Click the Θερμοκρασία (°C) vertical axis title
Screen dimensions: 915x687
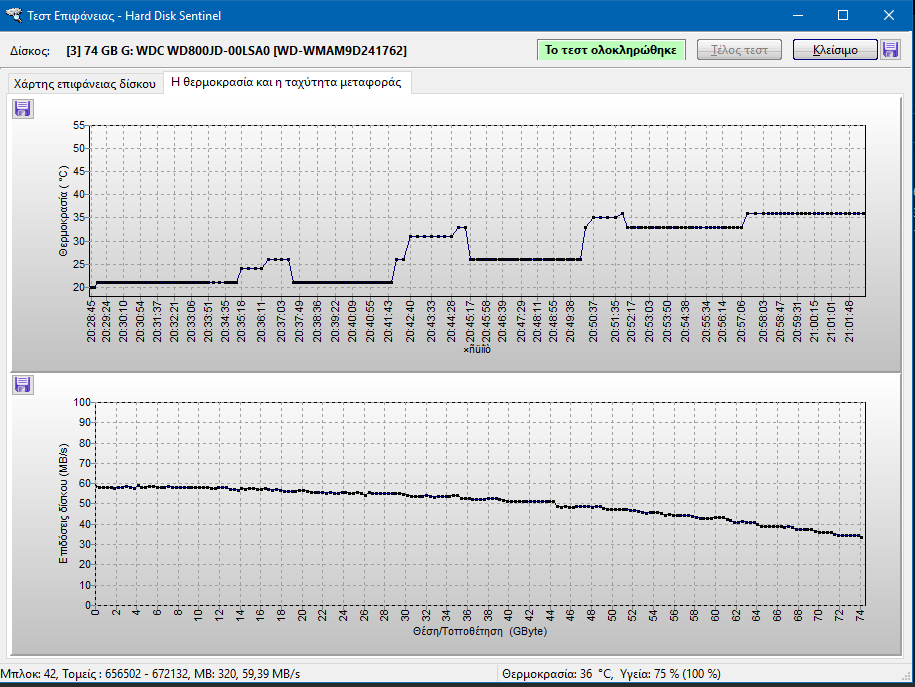[x=64, y=211]
